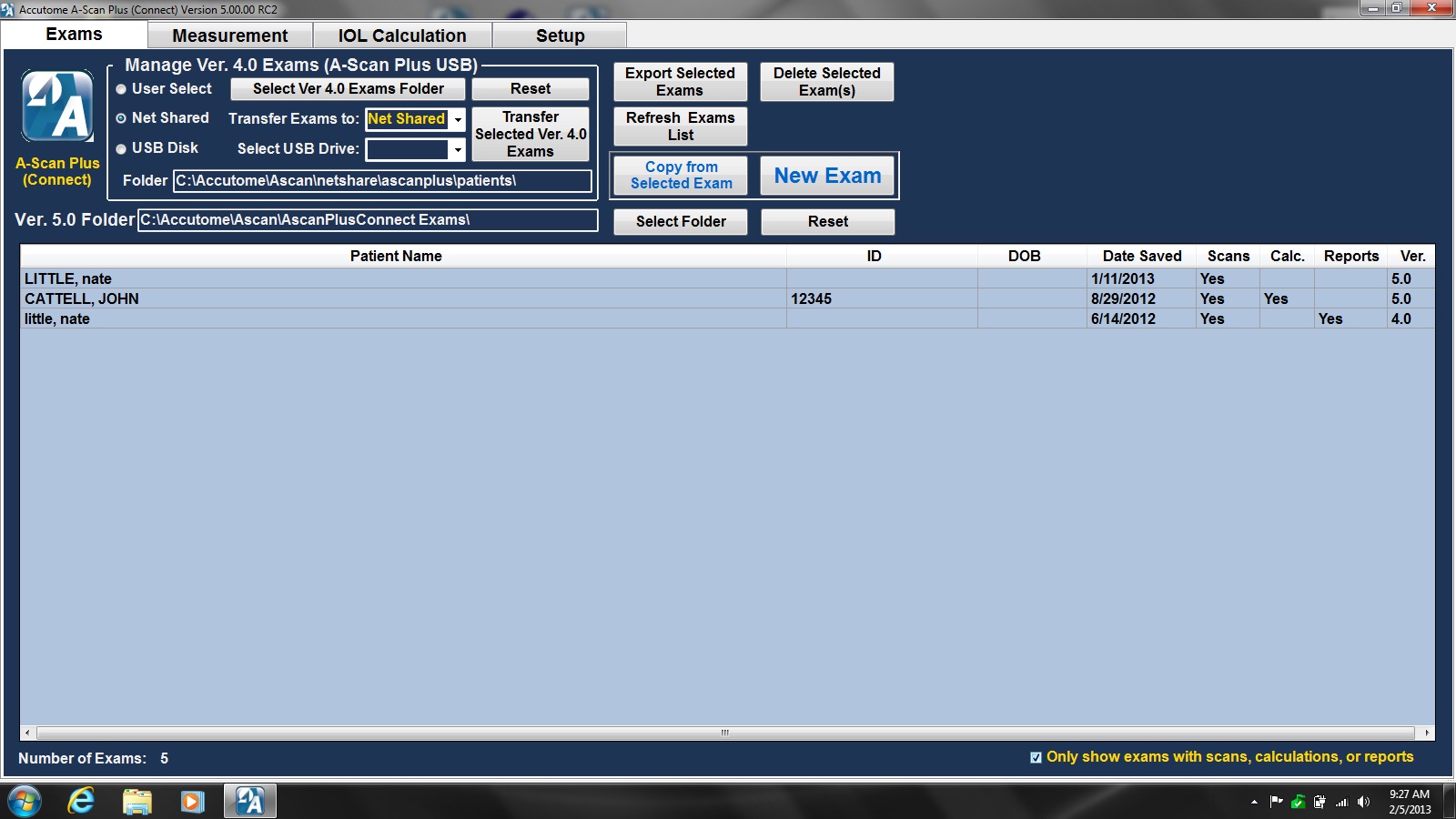This screenshot has width=1456, height=819.
Task: Open the Windows Start menu orb
Action: 25,802
